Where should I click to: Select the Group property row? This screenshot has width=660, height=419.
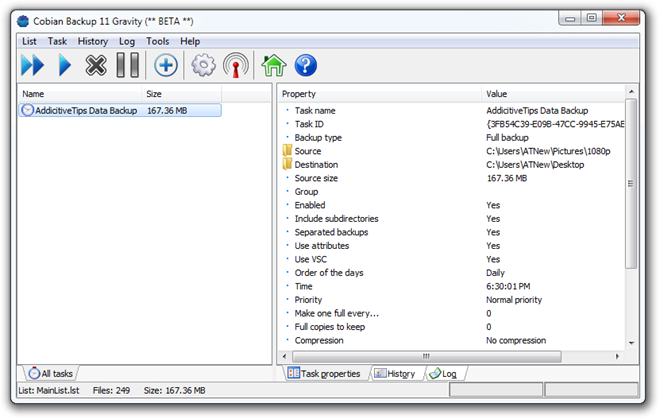[452, 192]
